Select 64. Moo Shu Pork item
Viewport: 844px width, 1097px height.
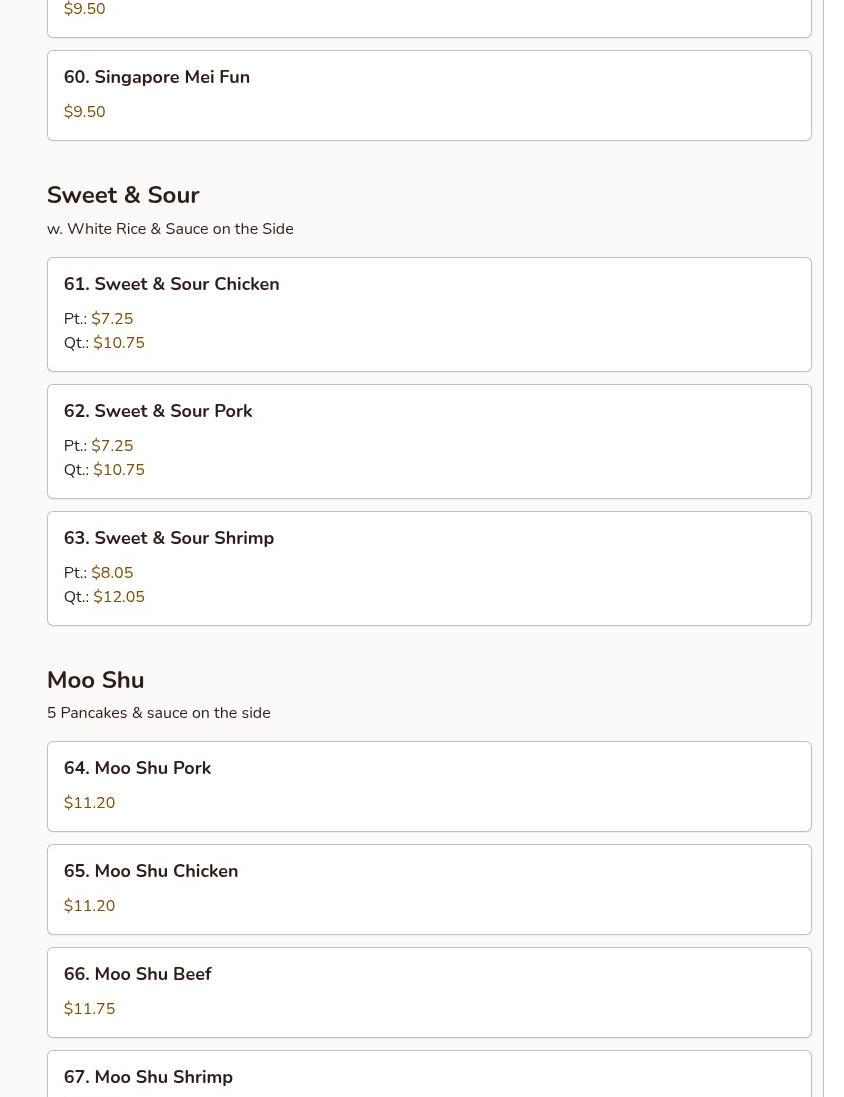pos(429,786)
